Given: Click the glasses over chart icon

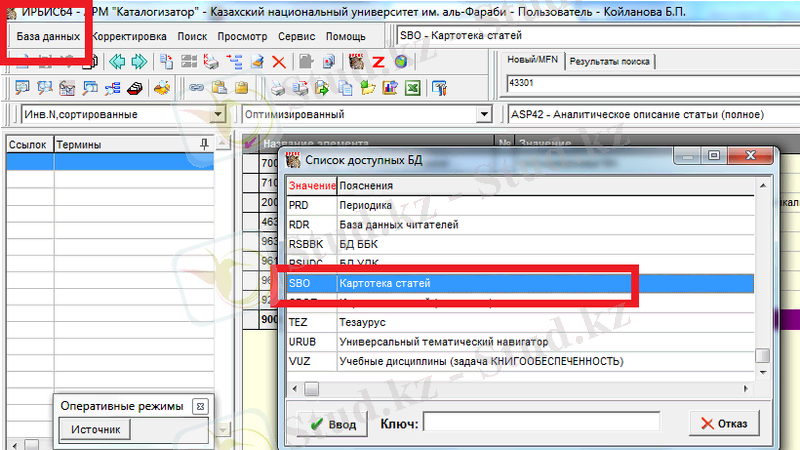Looking at the screenshot, I should point(67,88).
